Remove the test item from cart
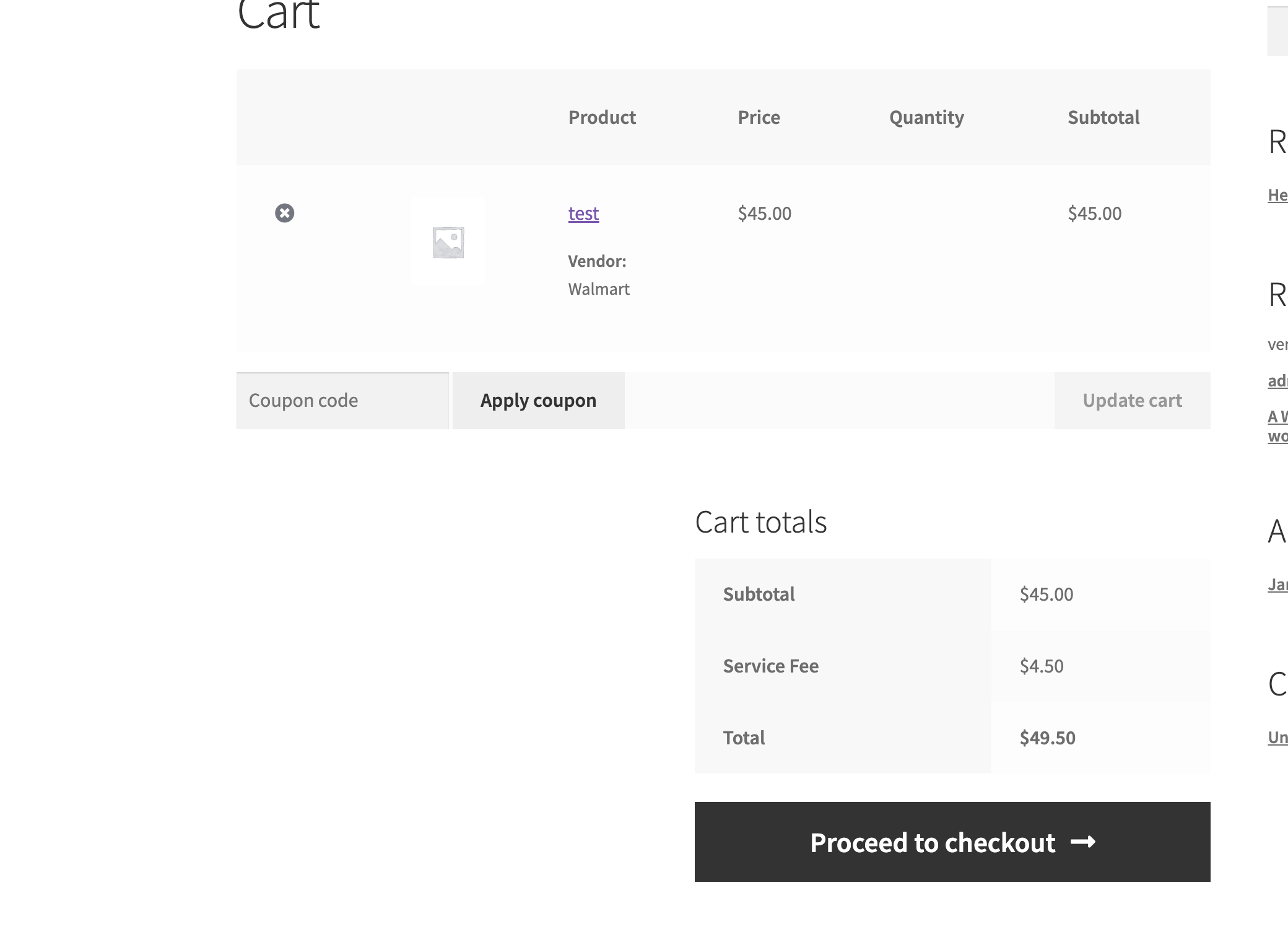Image resolution: width=1288 pixels, height=945 pixels. pos(285,213)
